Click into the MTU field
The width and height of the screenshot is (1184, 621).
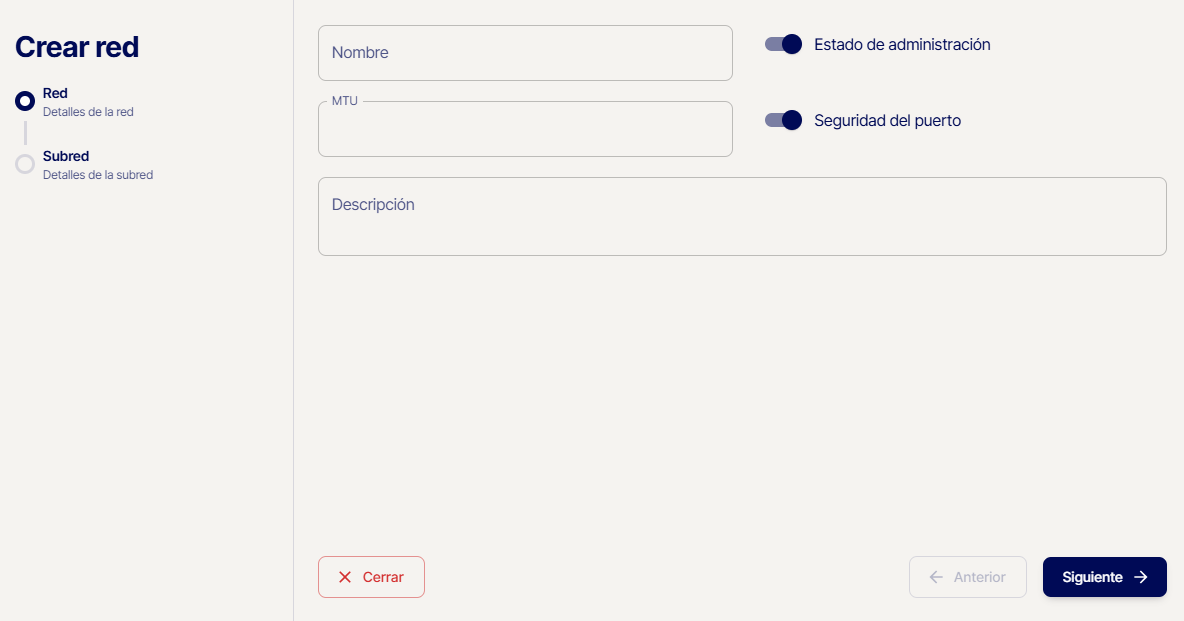(x=525, y=130)
